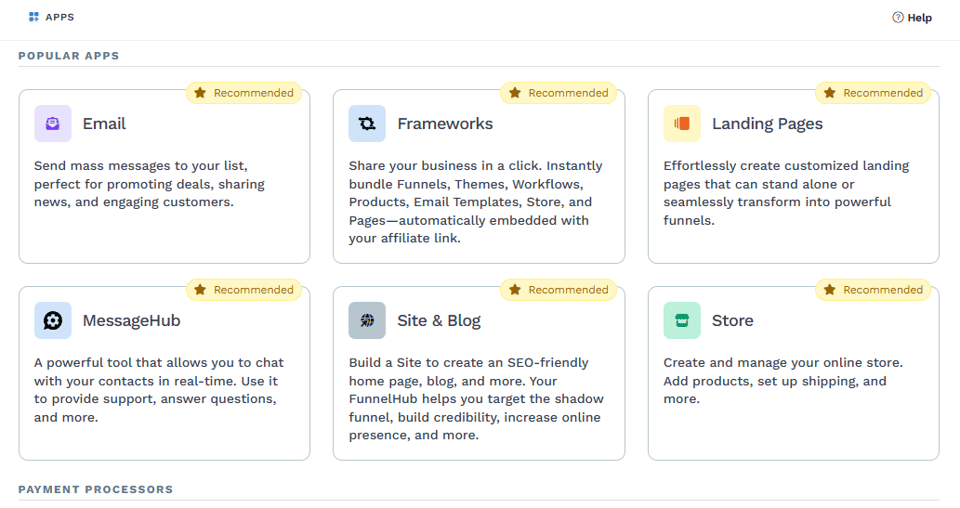Click the Store description 'Create and manage'
This screenshot has width=960, height=508.
783,381
